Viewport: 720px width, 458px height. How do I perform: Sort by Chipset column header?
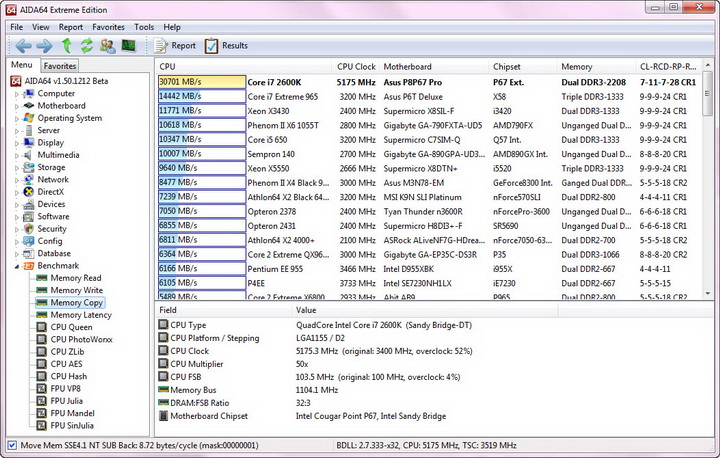pos(523,67)
